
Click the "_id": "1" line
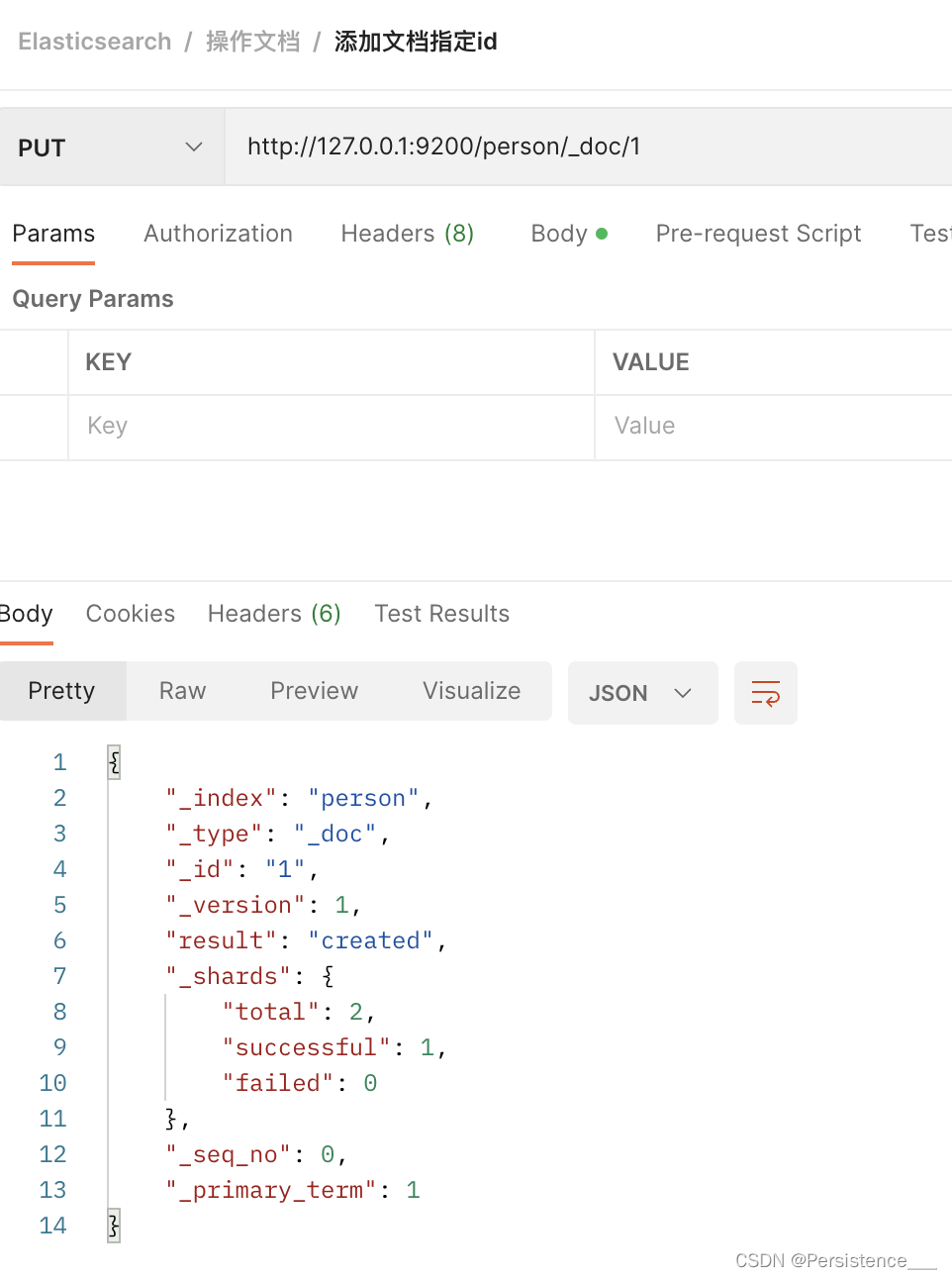tap(242, 869)
